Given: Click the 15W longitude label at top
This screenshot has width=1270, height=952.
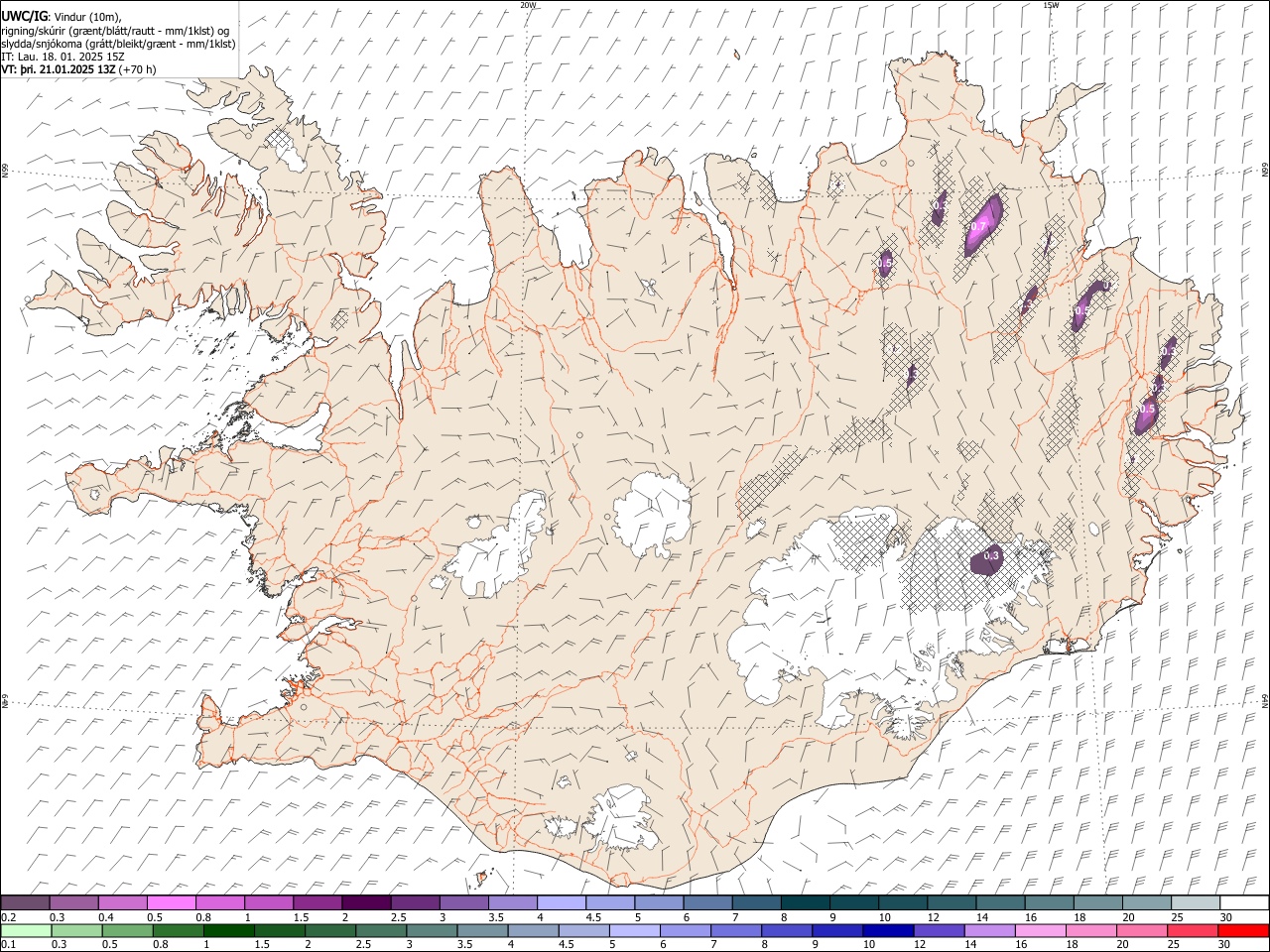Looking at the screenshot, I should click(1050, 4).
